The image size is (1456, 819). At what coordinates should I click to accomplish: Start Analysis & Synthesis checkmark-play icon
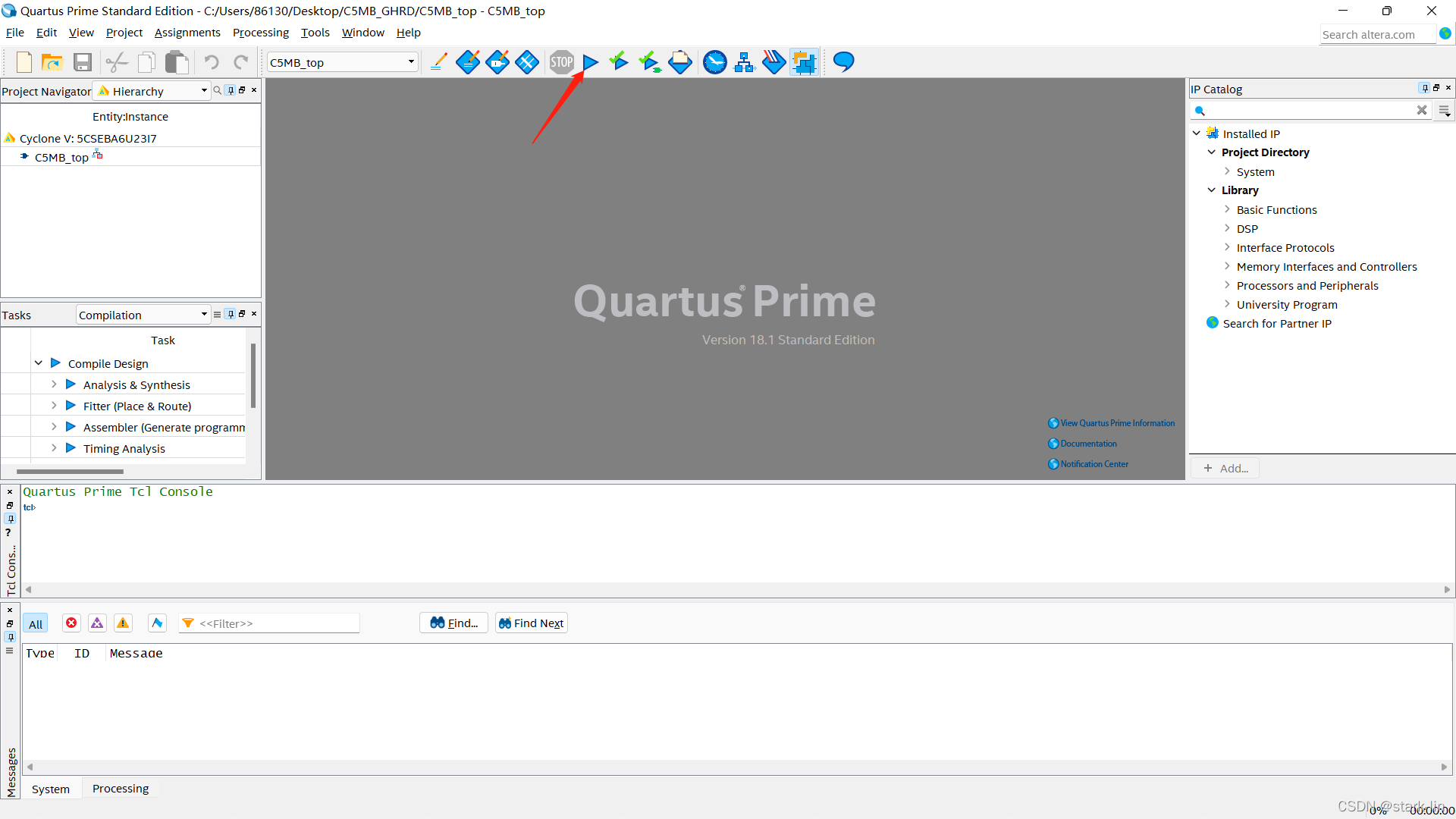[619, 61]
